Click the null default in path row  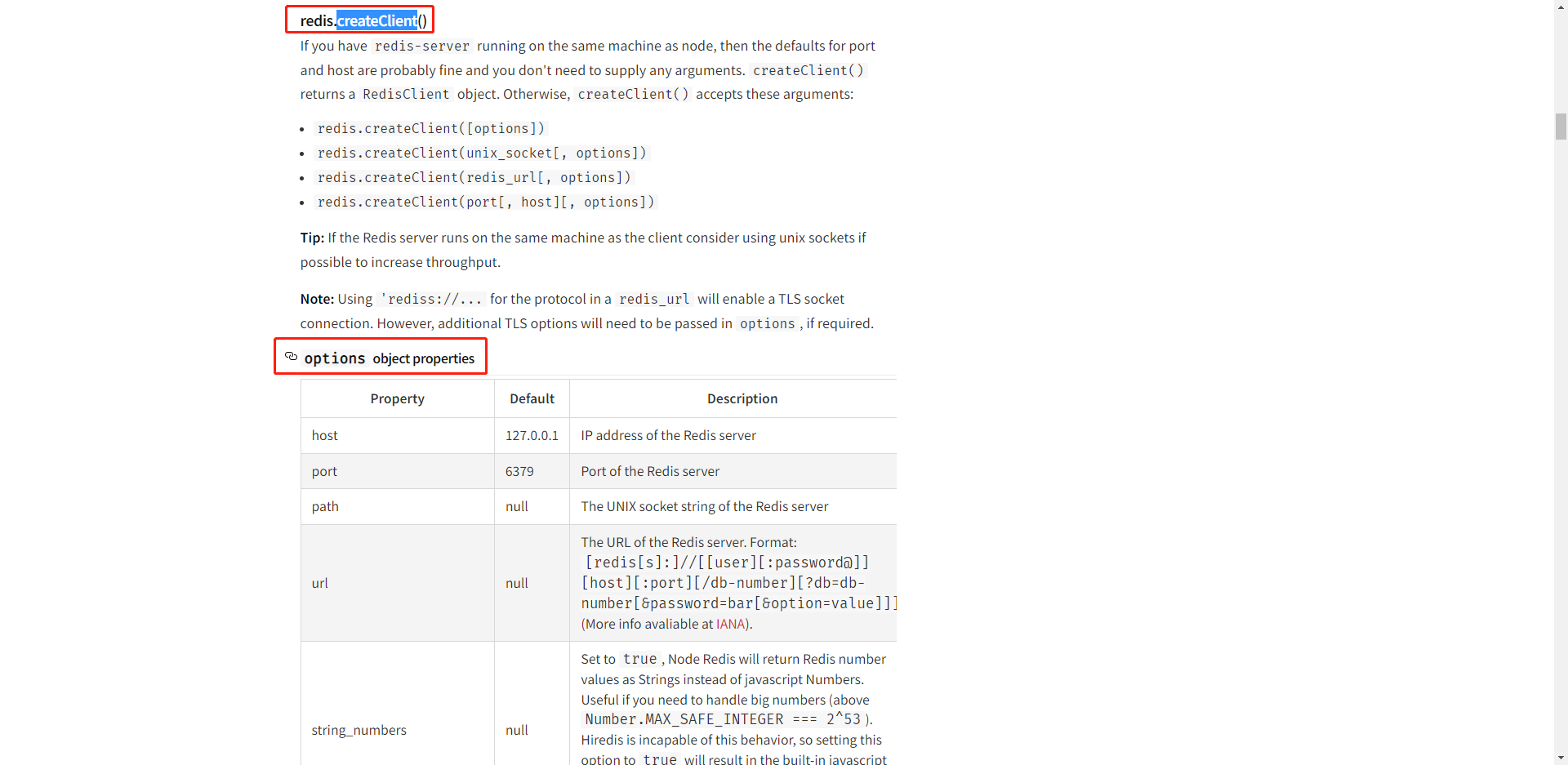[532, 506]
